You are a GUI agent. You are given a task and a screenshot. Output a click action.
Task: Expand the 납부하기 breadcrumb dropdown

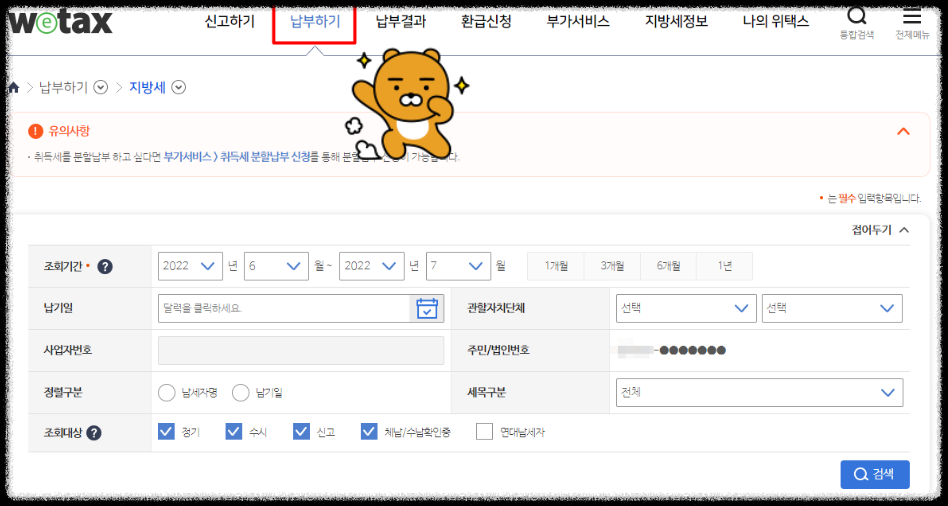point(101,88)
